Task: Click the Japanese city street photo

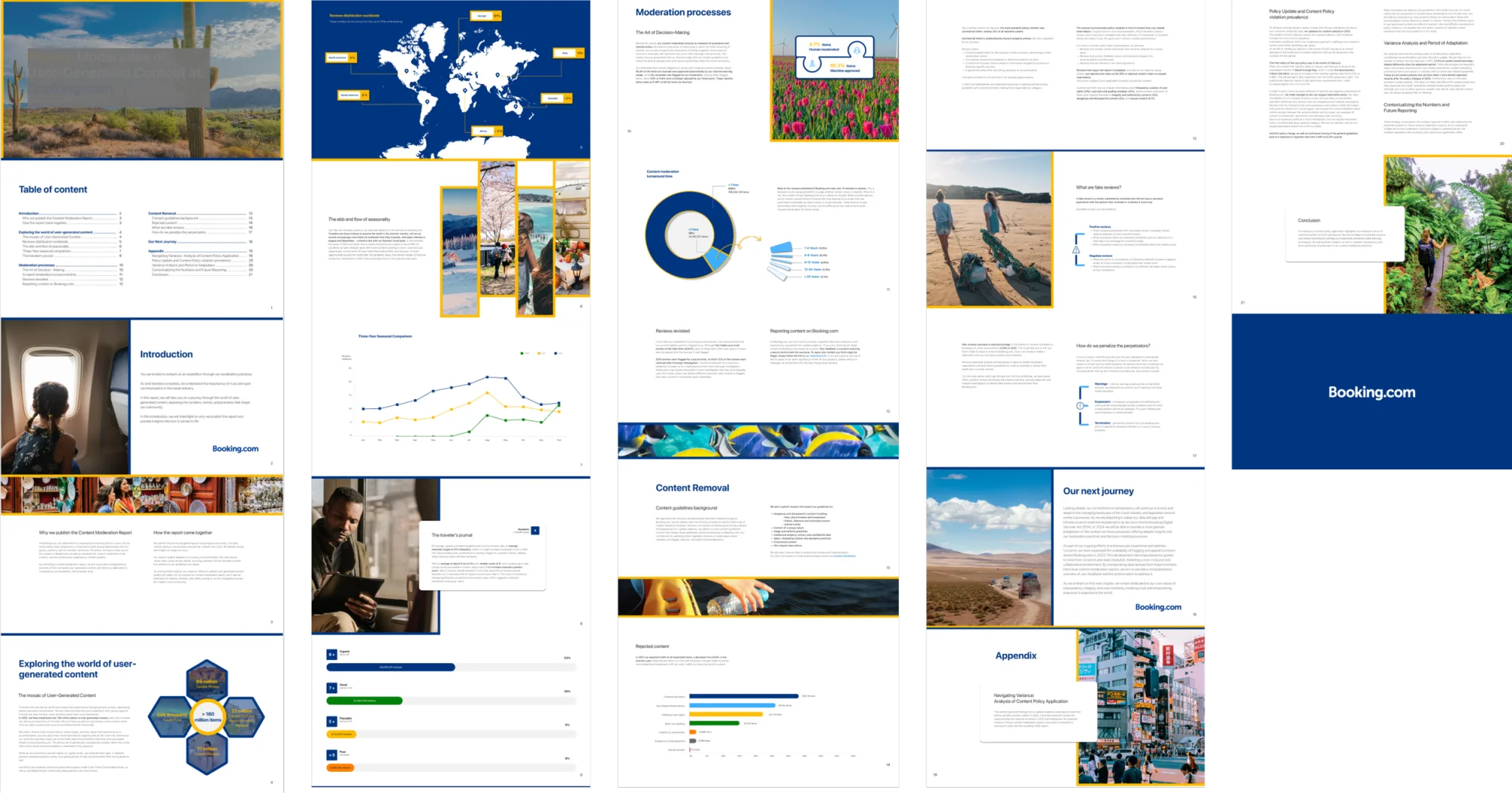Action: tap(1140, 708)
